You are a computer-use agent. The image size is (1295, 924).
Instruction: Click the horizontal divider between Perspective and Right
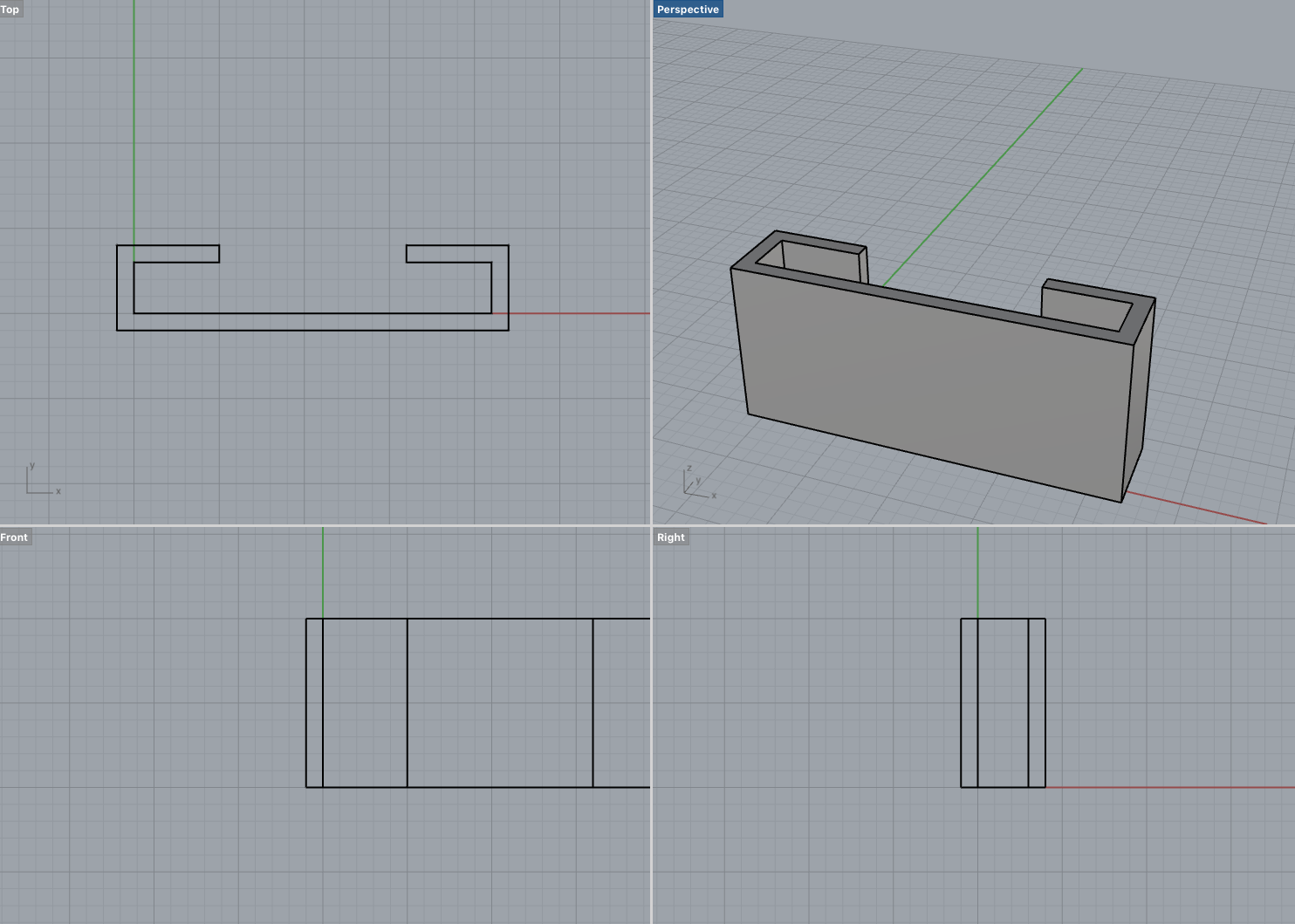(x=973, y=525)
